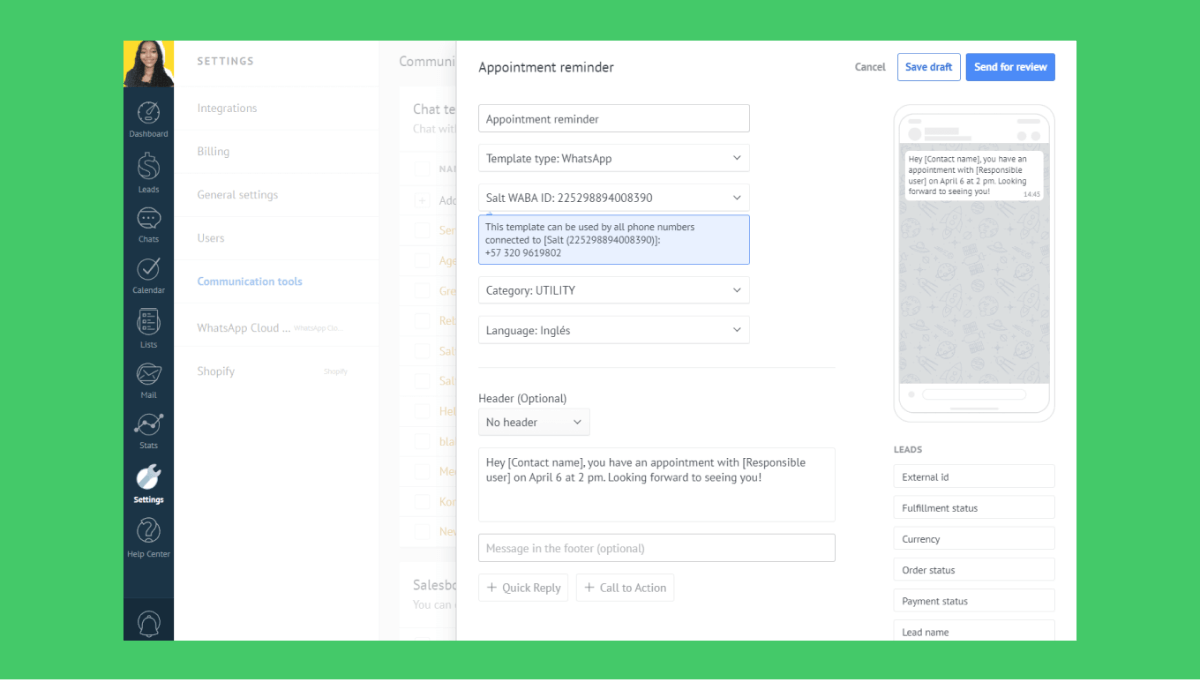Open the Chats sidebar icon
This screenshot has width=1200, height=680.
coord(148,225)
